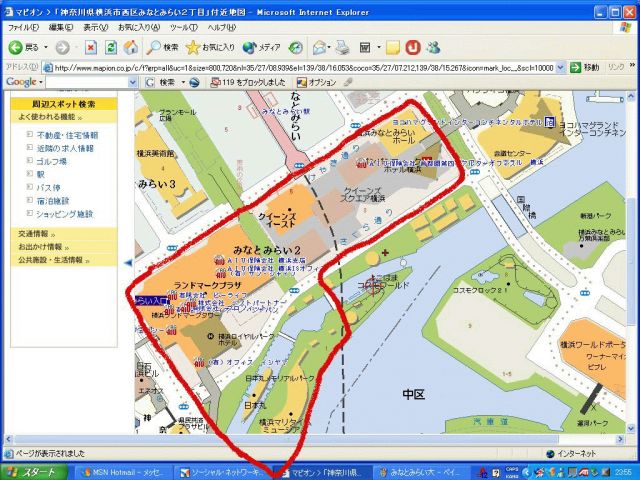Open Edit icon dropdown arrow

pyautogui.click(x=378, y=48)
